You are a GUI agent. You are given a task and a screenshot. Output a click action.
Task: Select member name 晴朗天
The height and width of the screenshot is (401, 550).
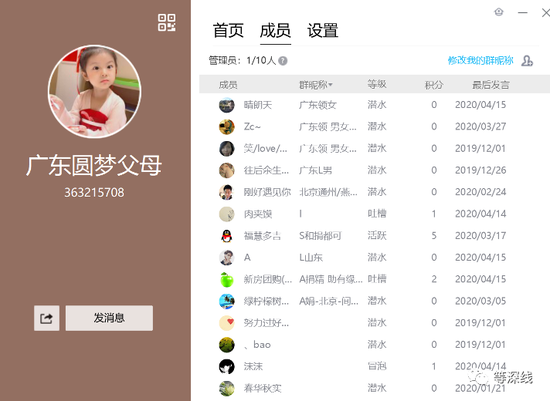point(258,105)
